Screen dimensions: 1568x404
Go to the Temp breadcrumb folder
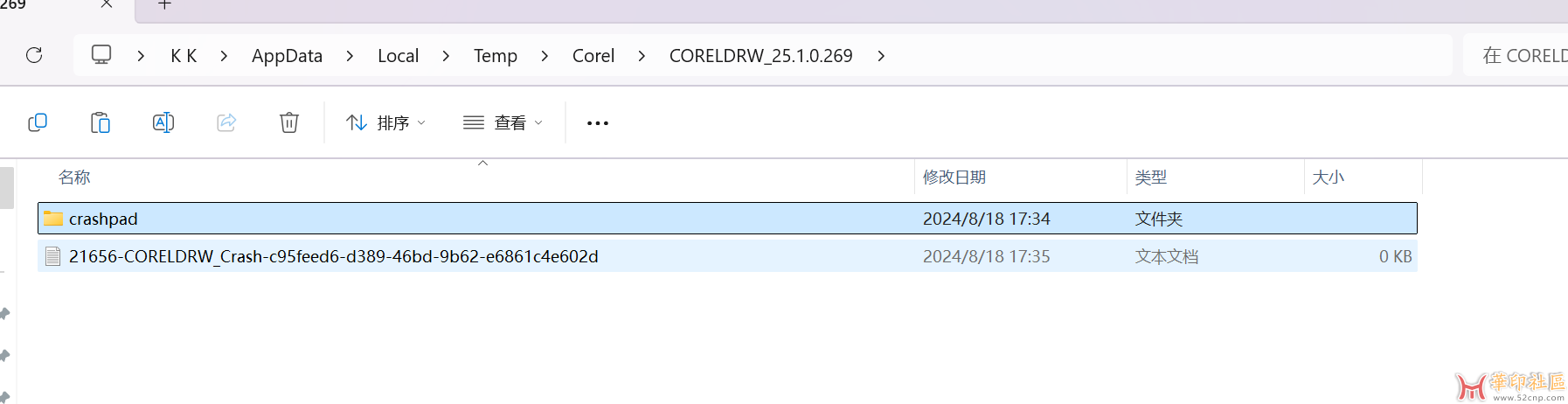pyautogui.click(x=496, y=56)
